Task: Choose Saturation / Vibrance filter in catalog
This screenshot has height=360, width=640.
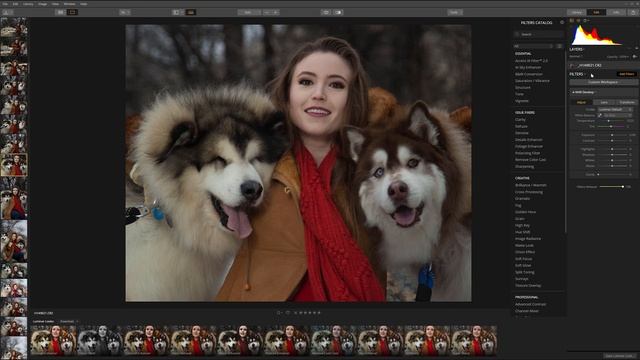Action: (532, 81)
